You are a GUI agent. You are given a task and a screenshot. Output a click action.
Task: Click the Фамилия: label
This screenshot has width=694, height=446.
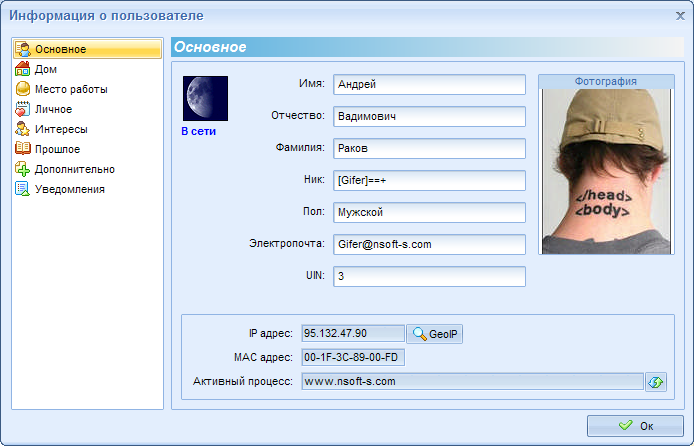(300, 147)
